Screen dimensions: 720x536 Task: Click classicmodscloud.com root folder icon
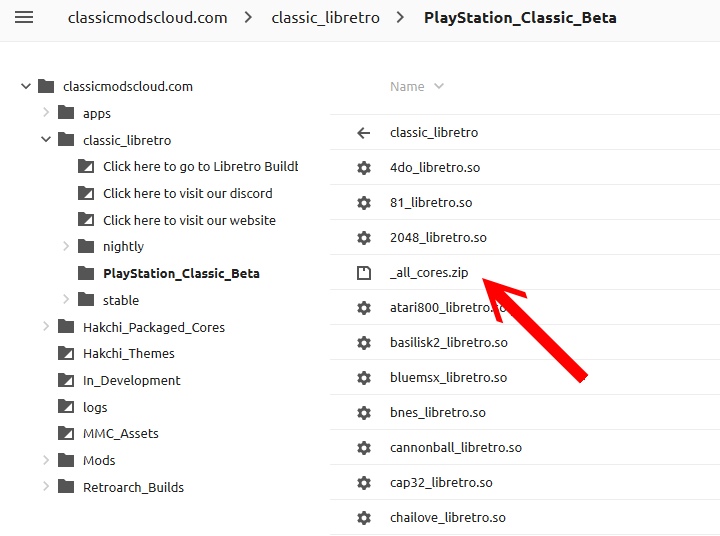[46, 86]
